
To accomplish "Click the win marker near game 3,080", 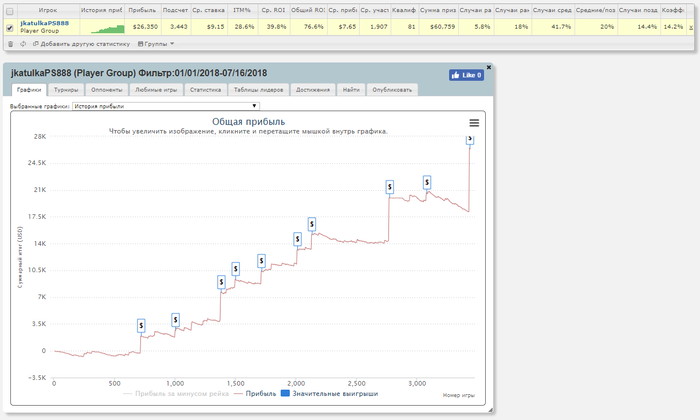I will tap(427, 182).
